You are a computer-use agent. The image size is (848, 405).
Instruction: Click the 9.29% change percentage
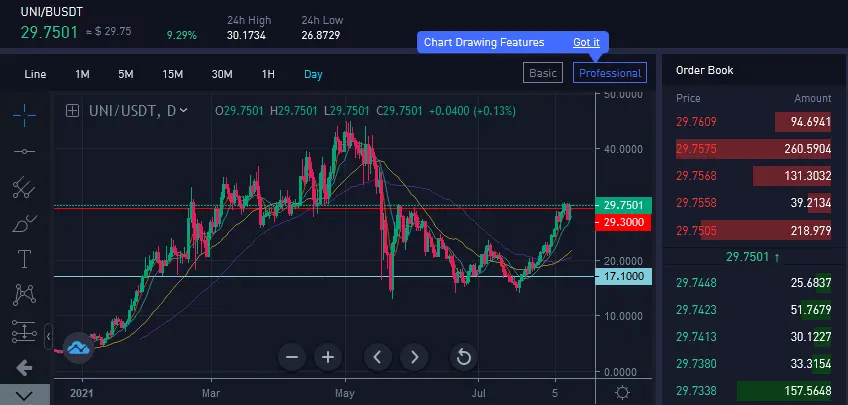click(182, 36)
